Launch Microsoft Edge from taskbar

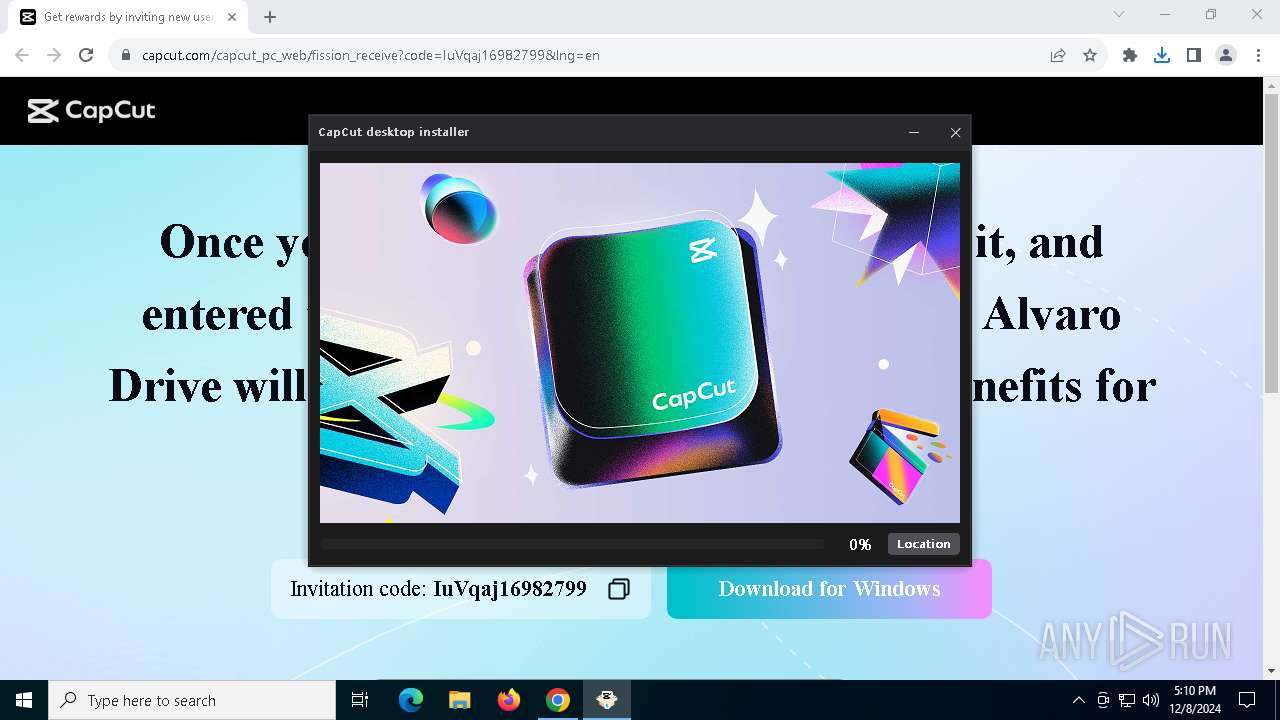tap(411, 700)
